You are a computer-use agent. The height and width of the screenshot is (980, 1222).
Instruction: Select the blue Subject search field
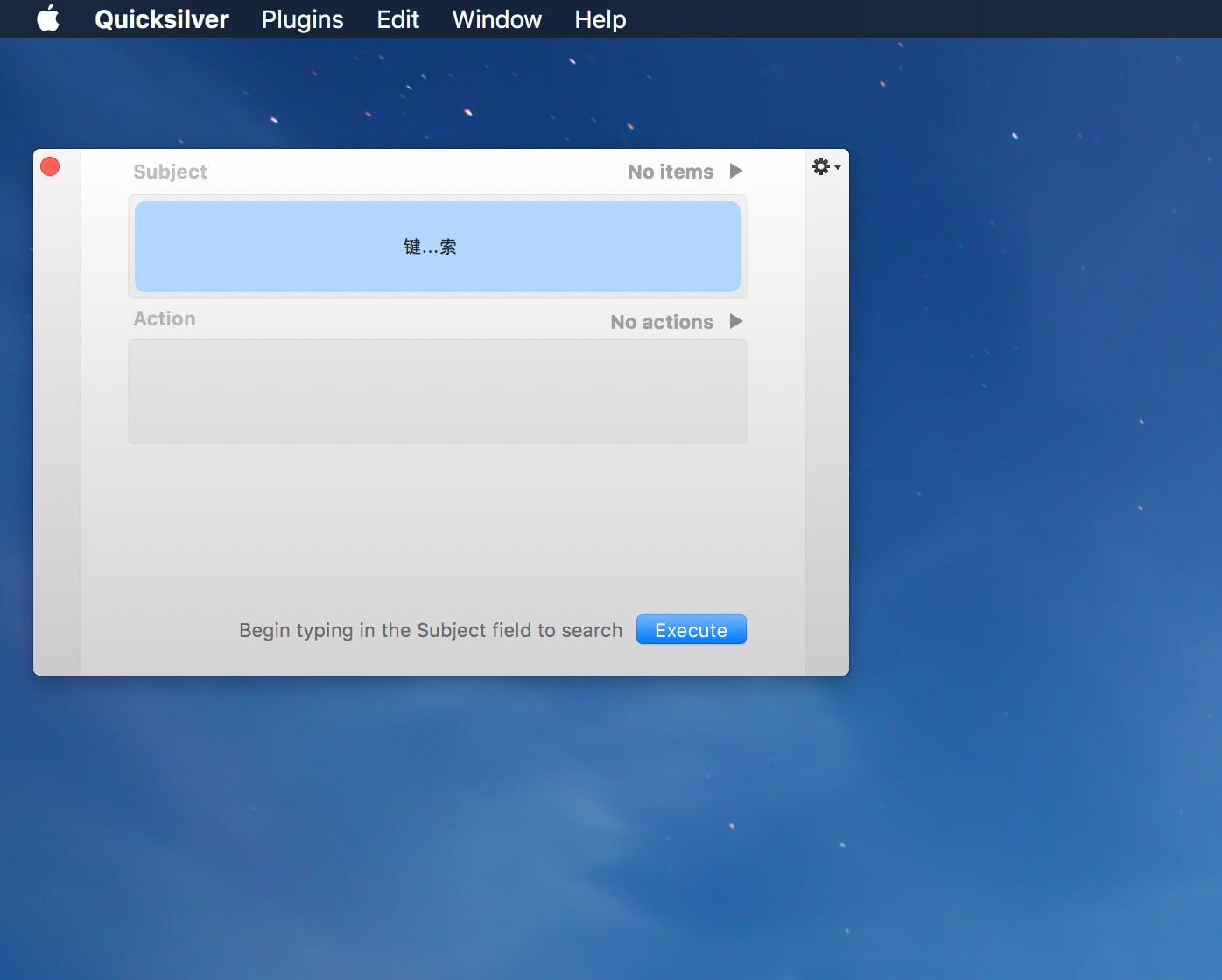pos(438,247)
